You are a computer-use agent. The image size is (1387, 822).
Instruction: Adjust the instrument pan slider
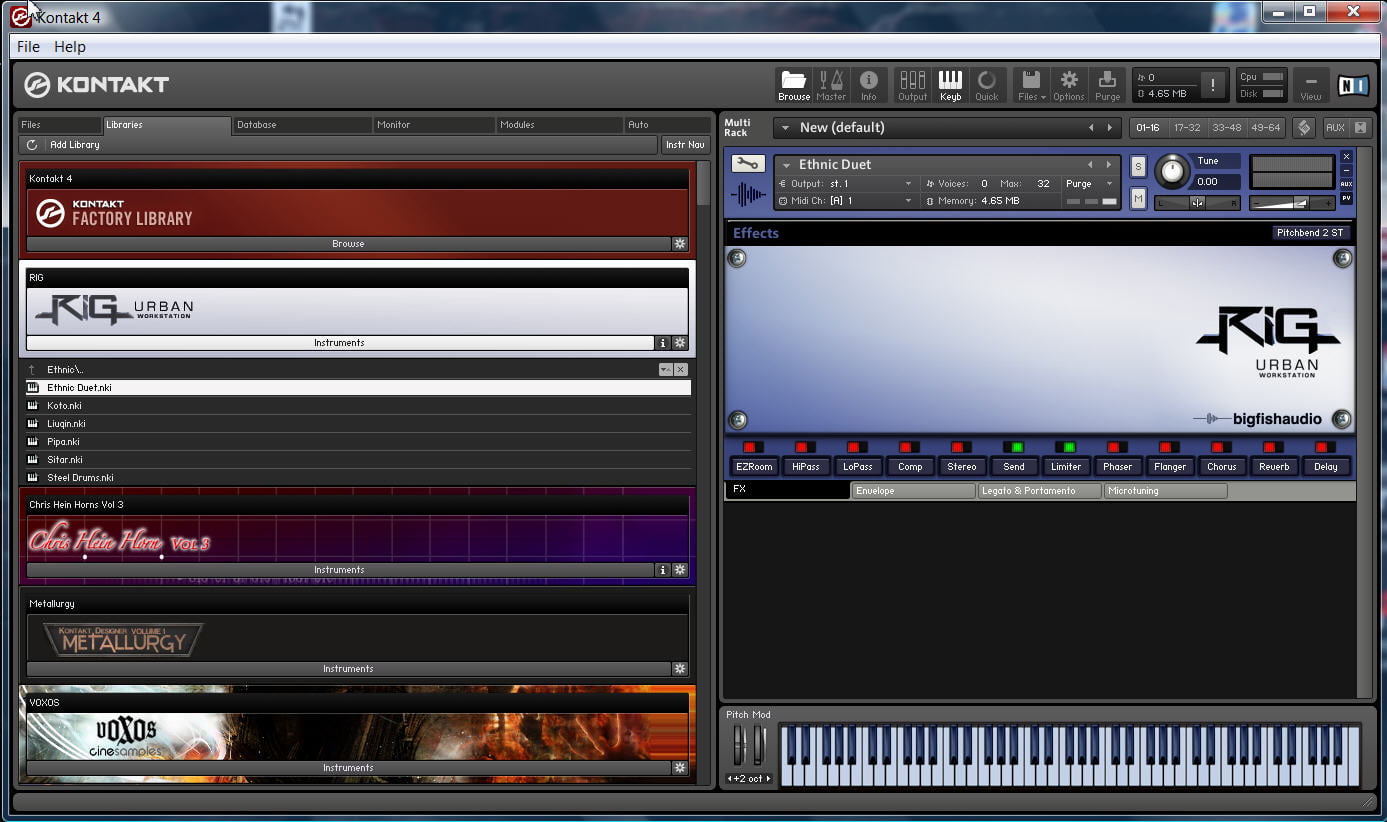[1198, 204]
